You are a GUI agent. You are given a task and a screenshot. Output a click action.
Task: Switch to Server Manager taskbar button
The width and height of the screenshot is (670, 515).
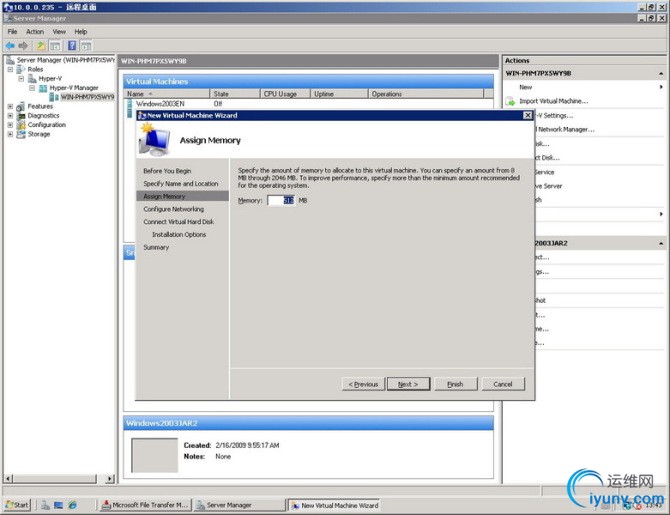click(x=239, y=505)
